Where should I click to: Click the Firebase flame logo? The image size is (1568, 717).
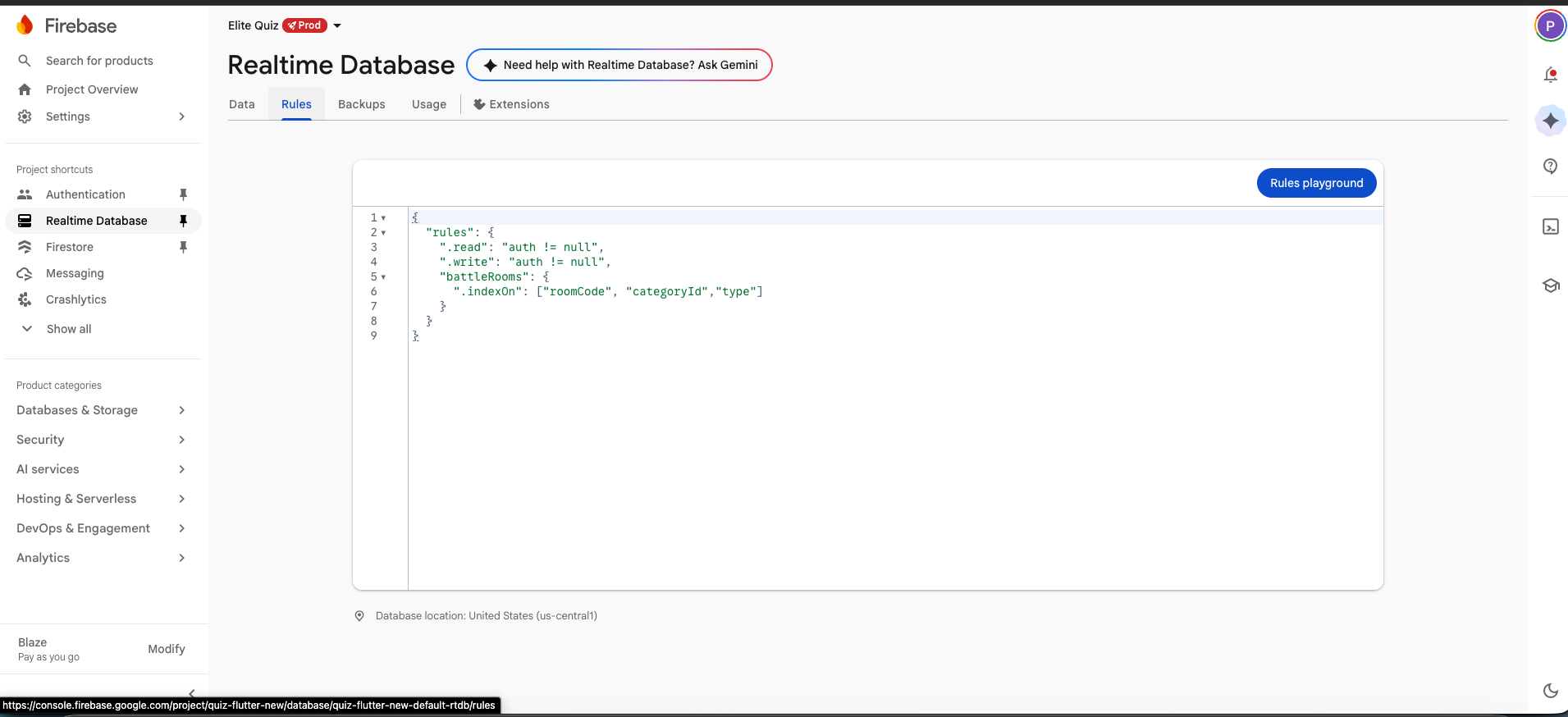pos(25,25)
